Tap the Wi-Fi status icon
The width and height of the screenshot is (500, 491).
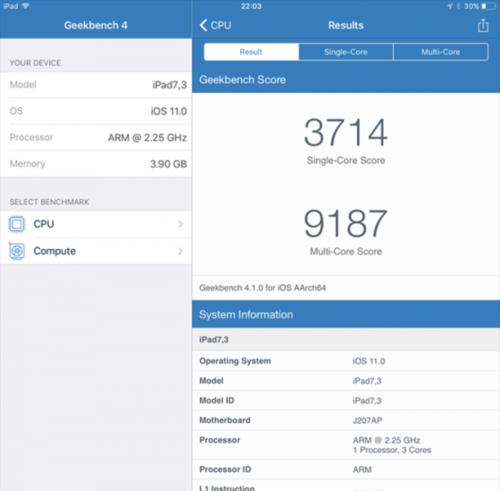point(25,6)
